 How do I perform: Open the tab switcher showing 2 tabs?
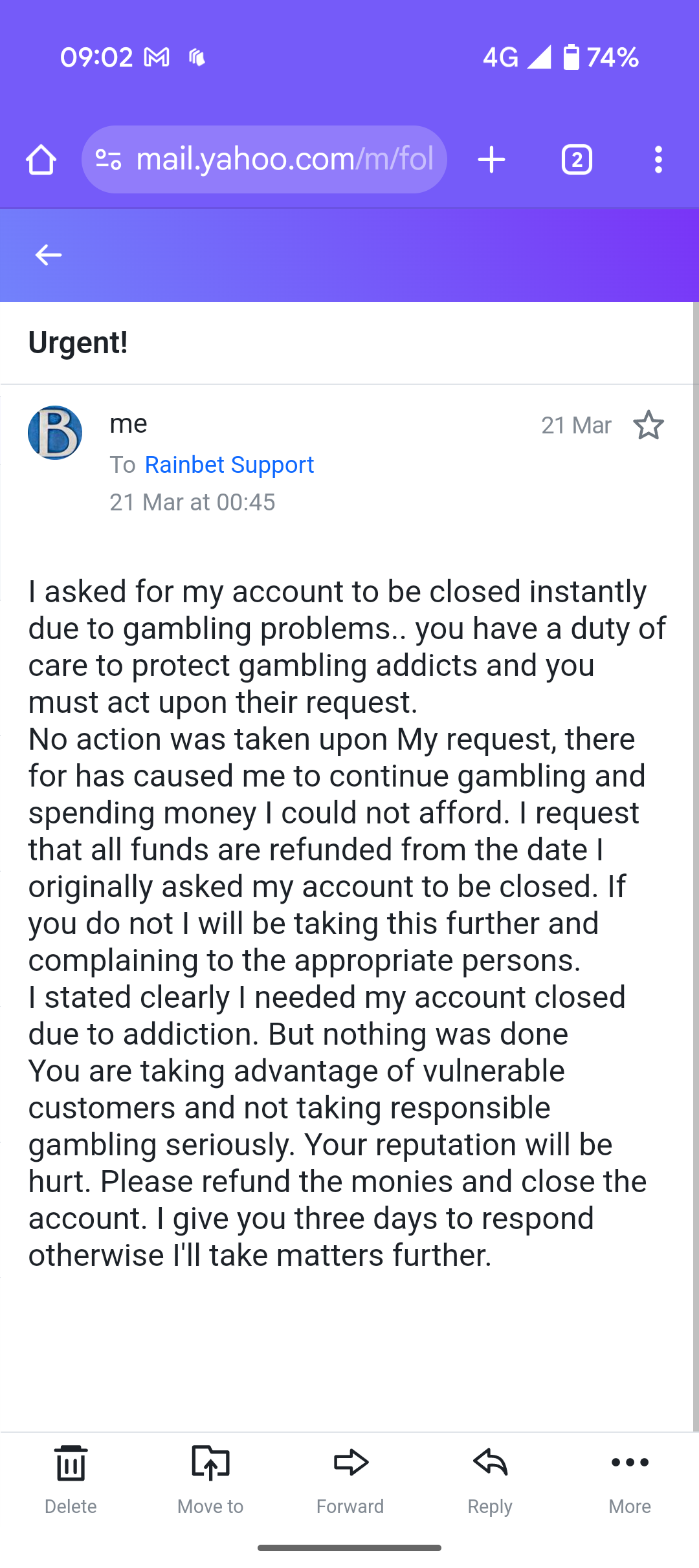(577, 160)
